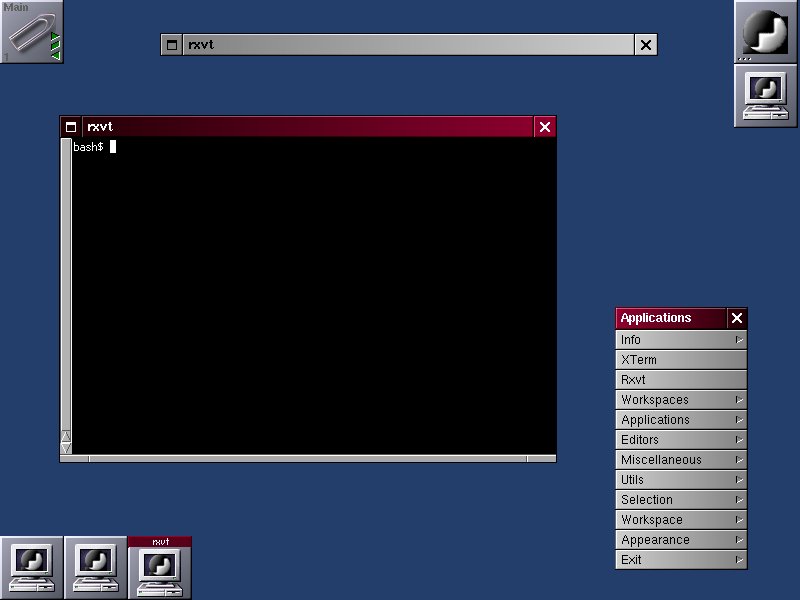Click the previous-workspace green arrow on the clip
800x600 pixels.
tap(56, 55)
